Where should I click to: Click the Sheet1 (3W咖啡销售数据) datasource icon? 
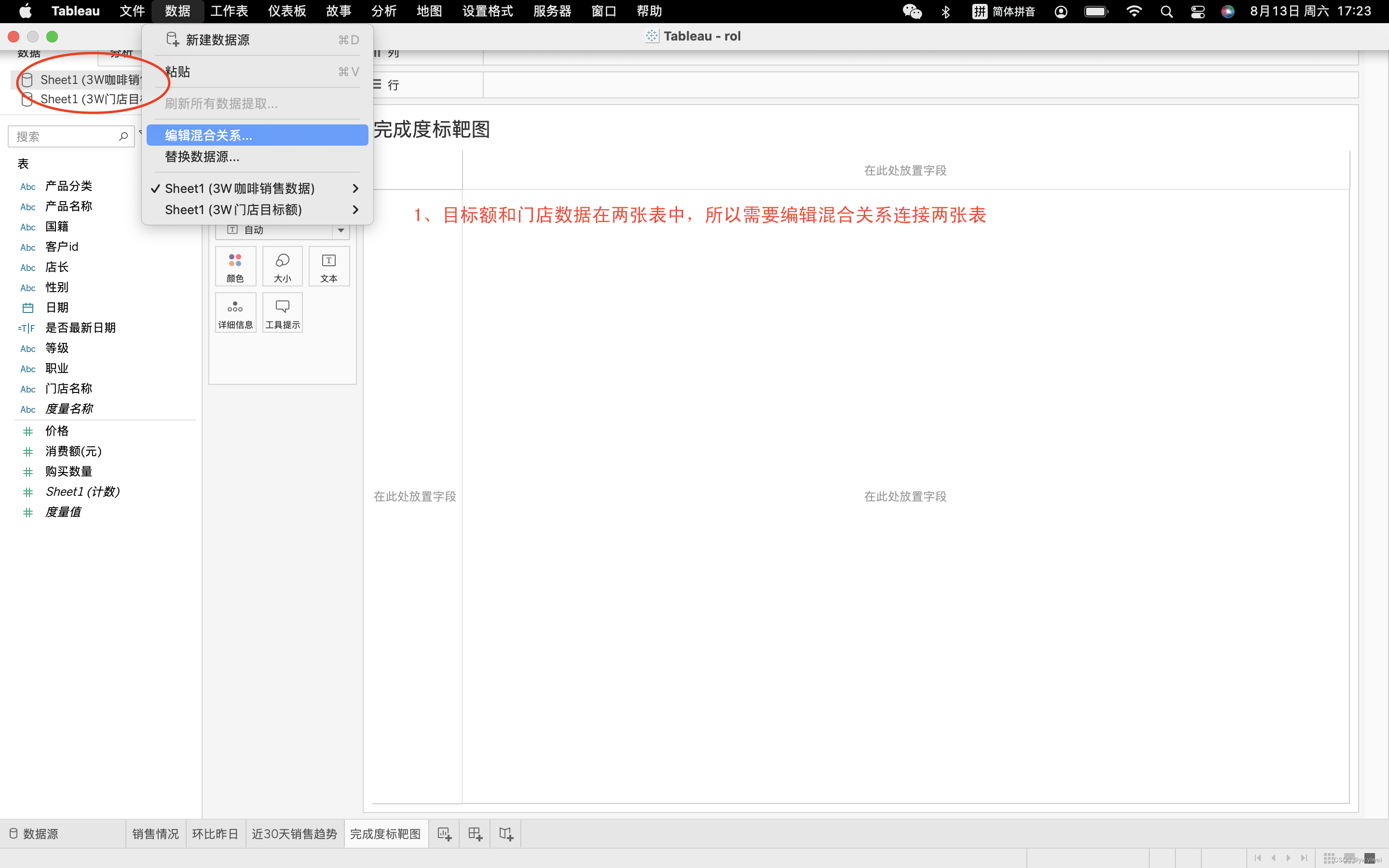pyautogui.click(x=27, y=80)
